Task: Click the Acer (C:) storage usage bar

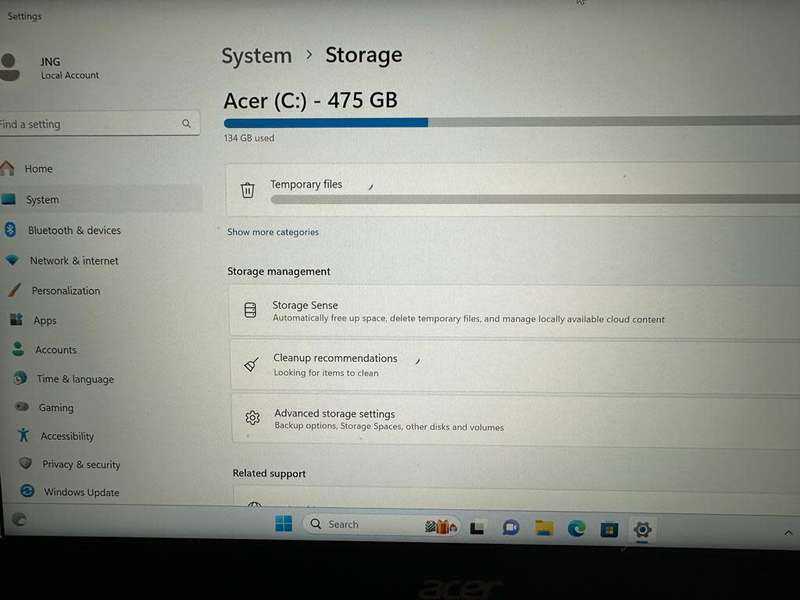Action: (x=512, y=122)
